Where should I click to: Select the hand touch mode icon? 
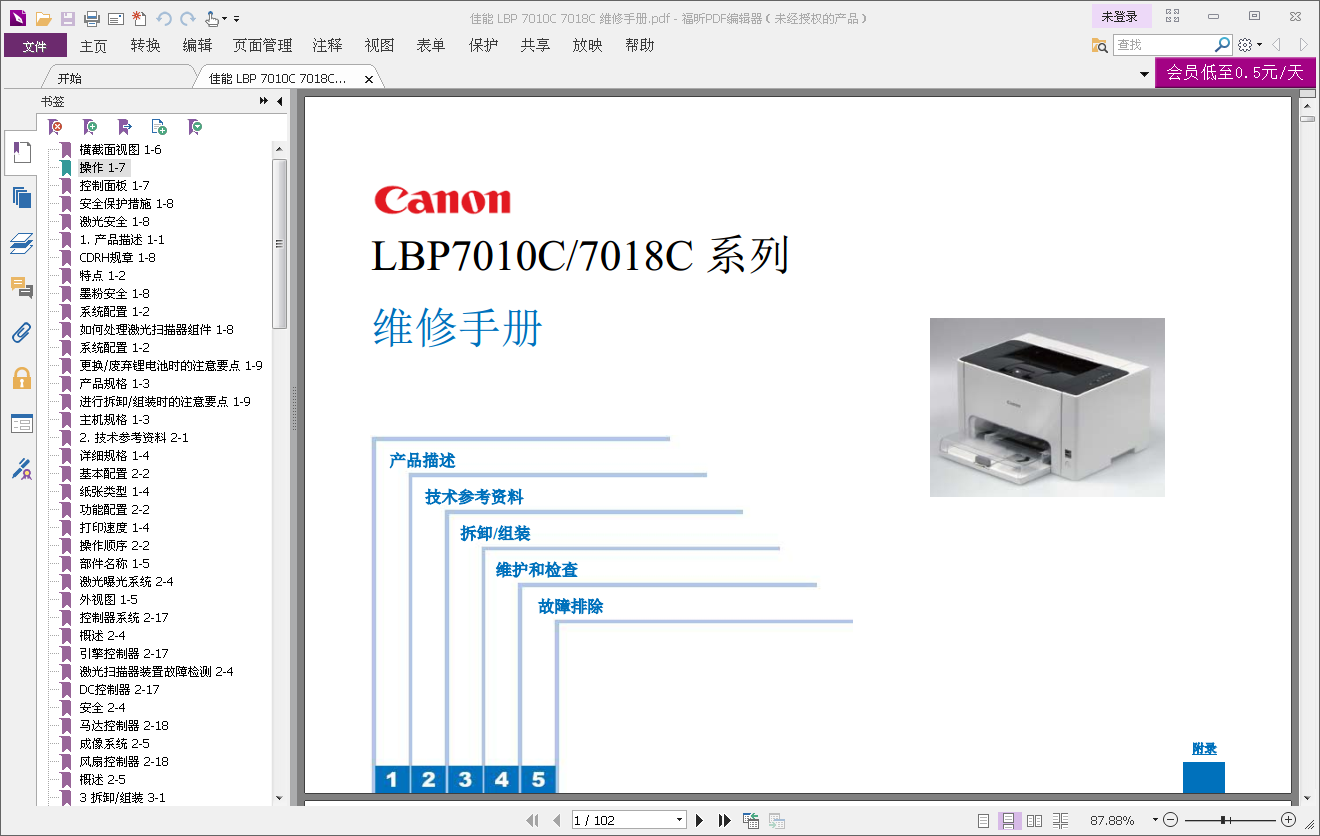[211, 18]
